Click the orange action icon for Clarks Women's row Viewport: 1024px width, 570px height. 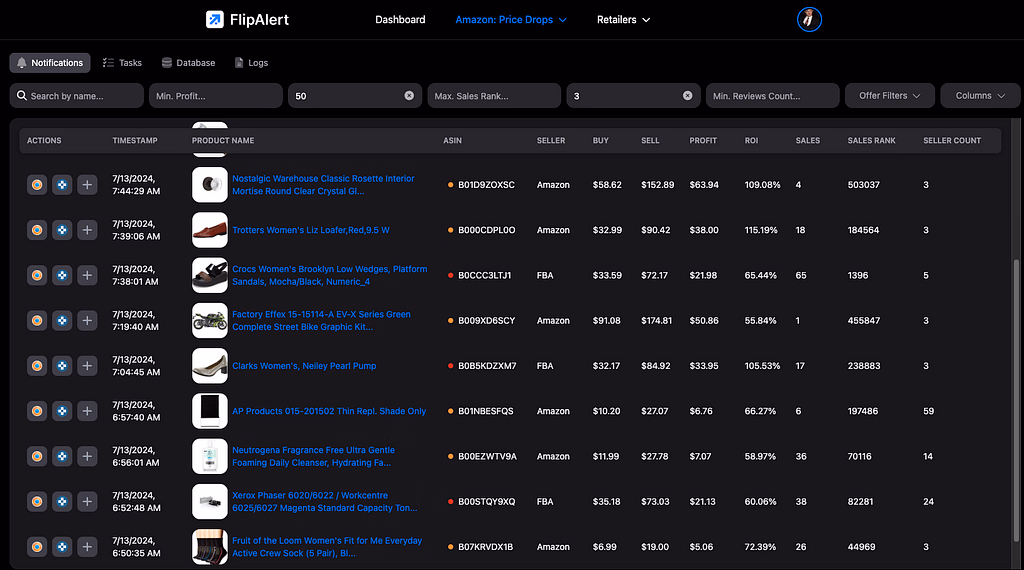coord(37,366)
